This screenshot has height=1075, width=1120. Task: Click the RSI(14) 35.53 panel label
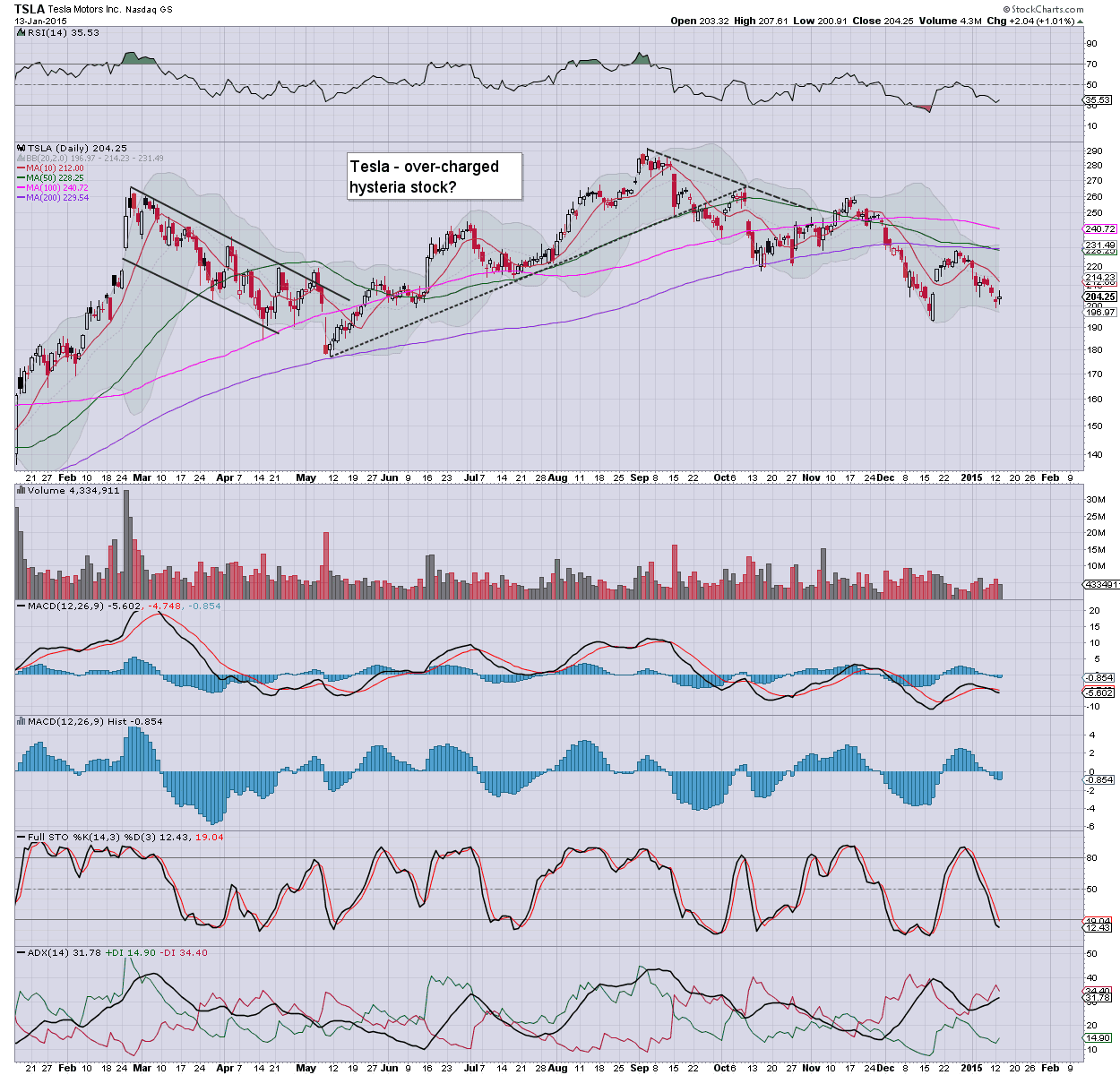(57, 32)
